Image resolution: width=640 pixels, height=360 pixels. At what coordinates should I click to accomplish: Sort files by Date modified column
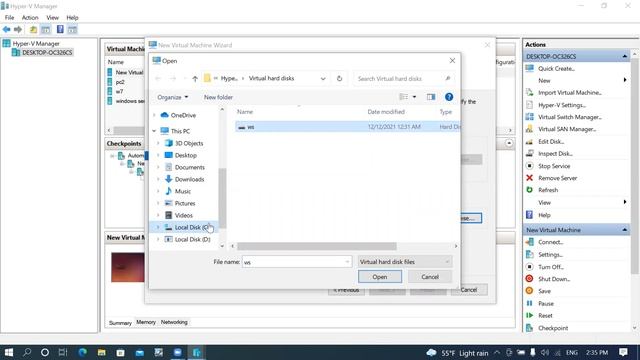386,111
